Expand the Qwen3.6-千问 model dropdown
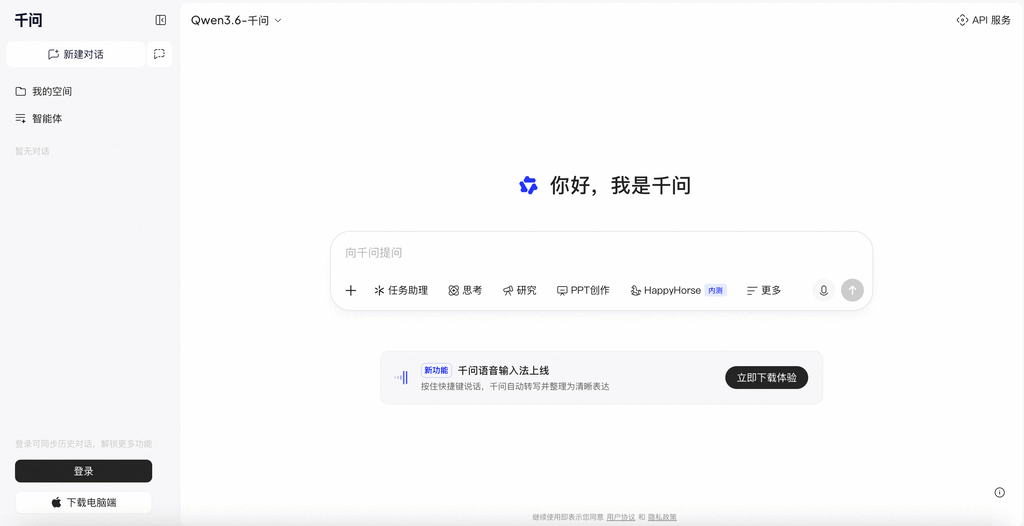Screen dimensions: 1024x526 click(236, 20)
